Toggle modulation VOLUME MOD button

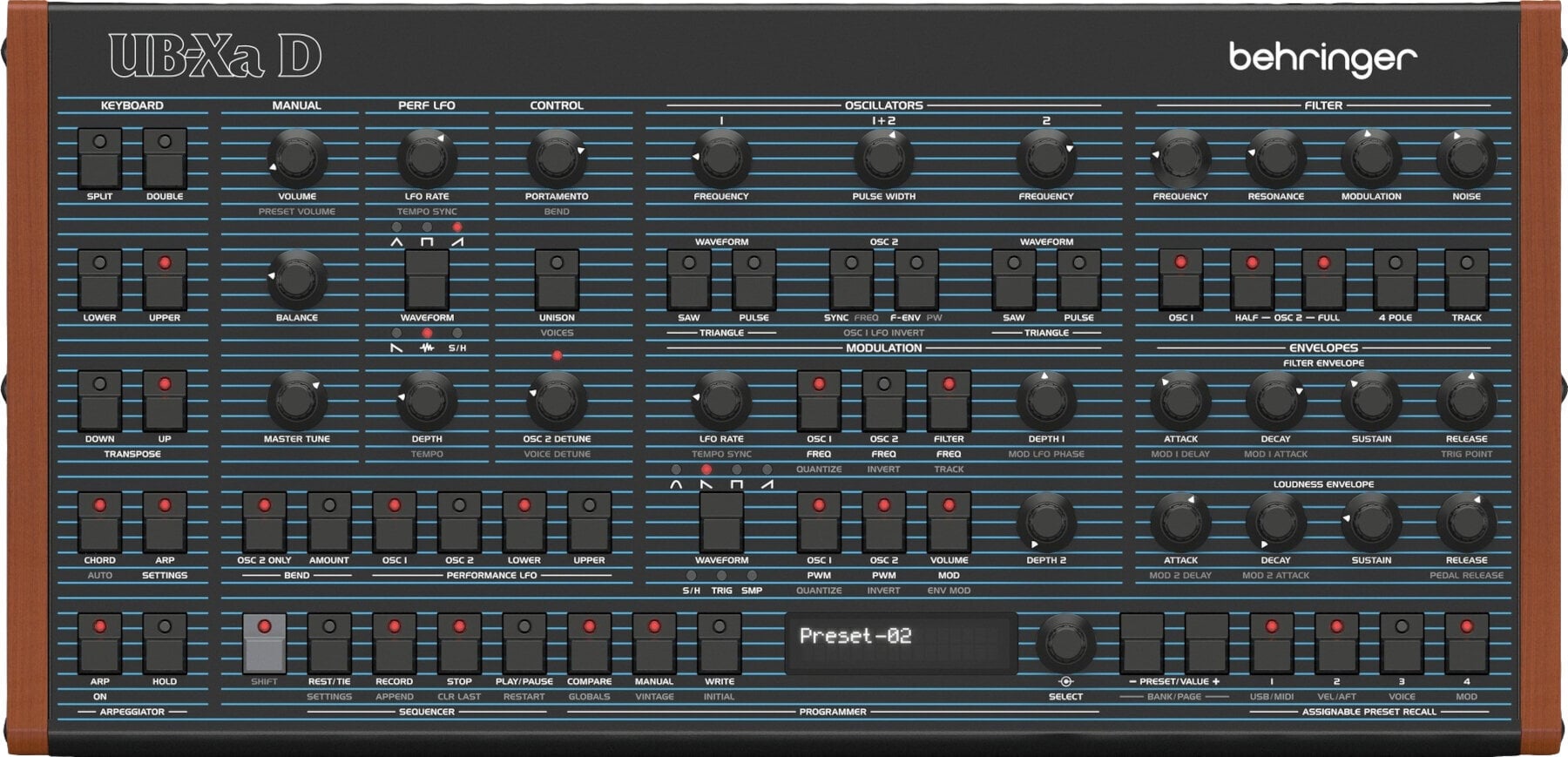tap(949, 523)
